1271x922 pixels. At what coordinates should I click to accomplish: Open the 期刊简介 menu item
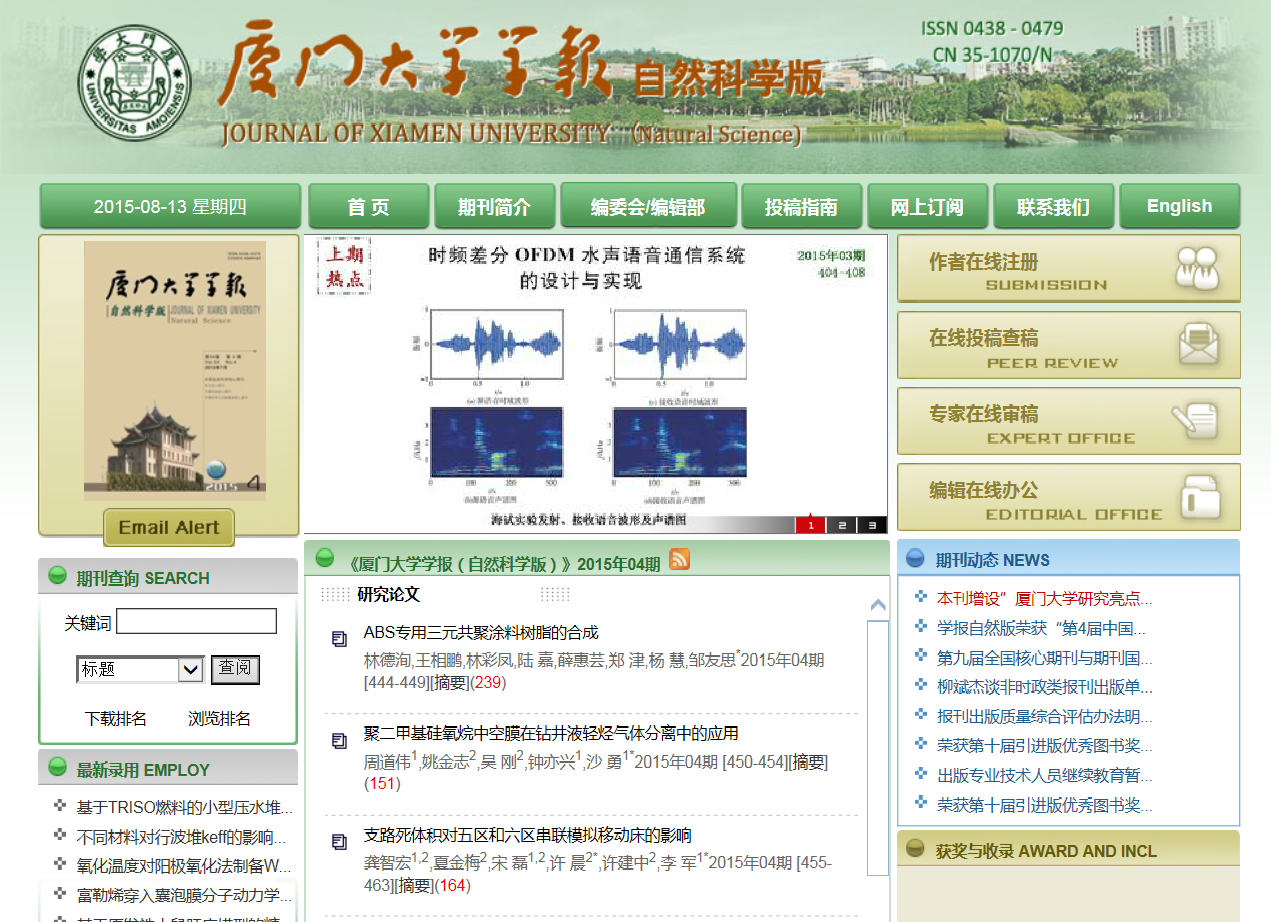(x=494, y=207)
